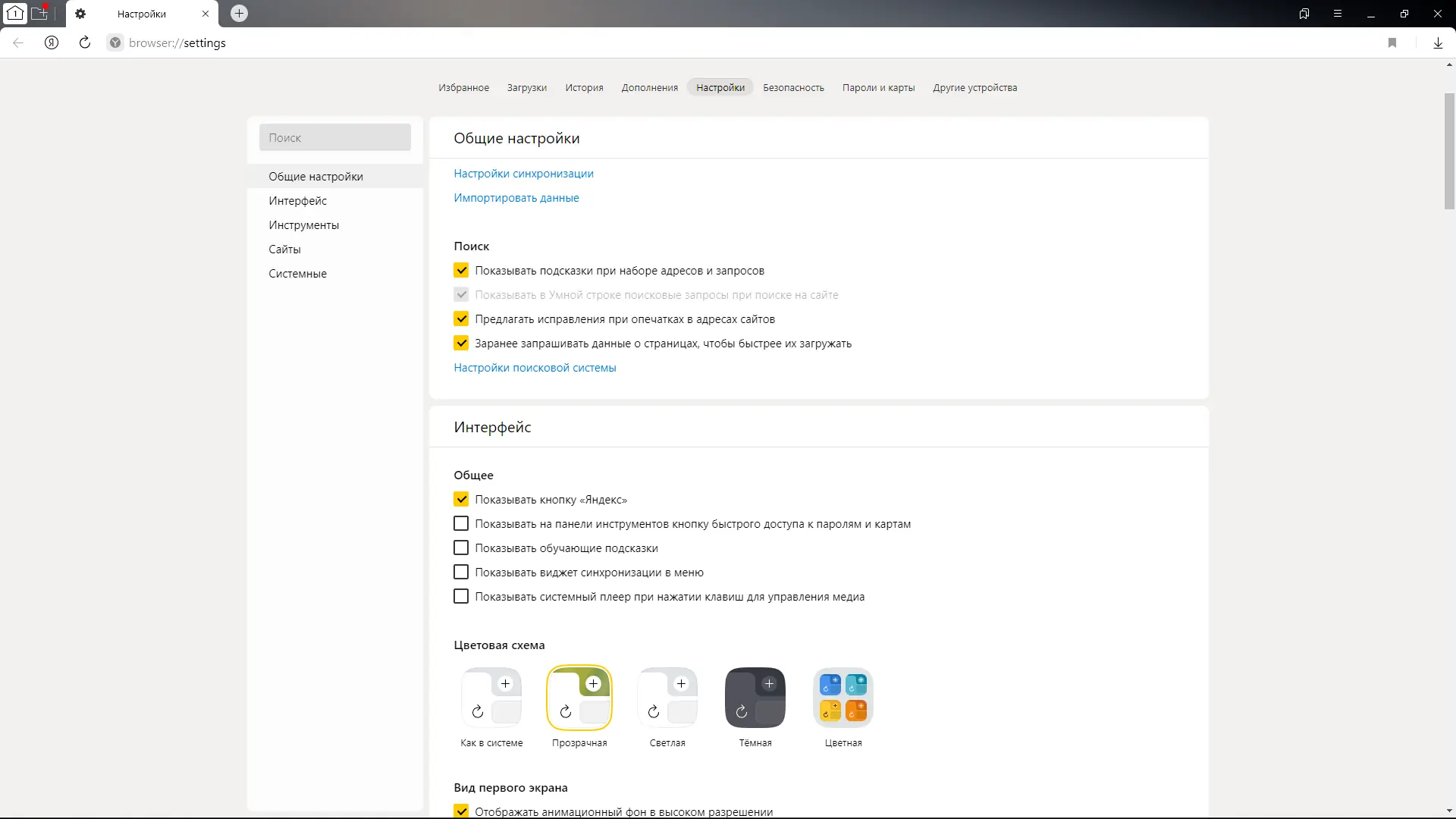Uncheck preloading page data option
The image size is (1456, 819).
pos(461,344)
